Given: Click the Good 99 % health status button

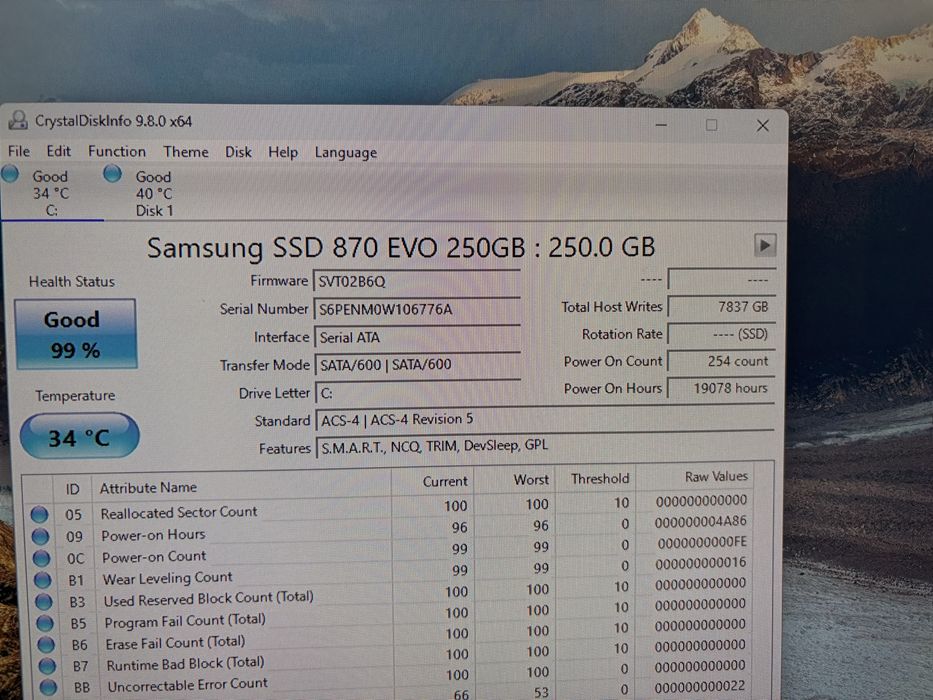Looking at the screenshot, I should tap(76, 334).
